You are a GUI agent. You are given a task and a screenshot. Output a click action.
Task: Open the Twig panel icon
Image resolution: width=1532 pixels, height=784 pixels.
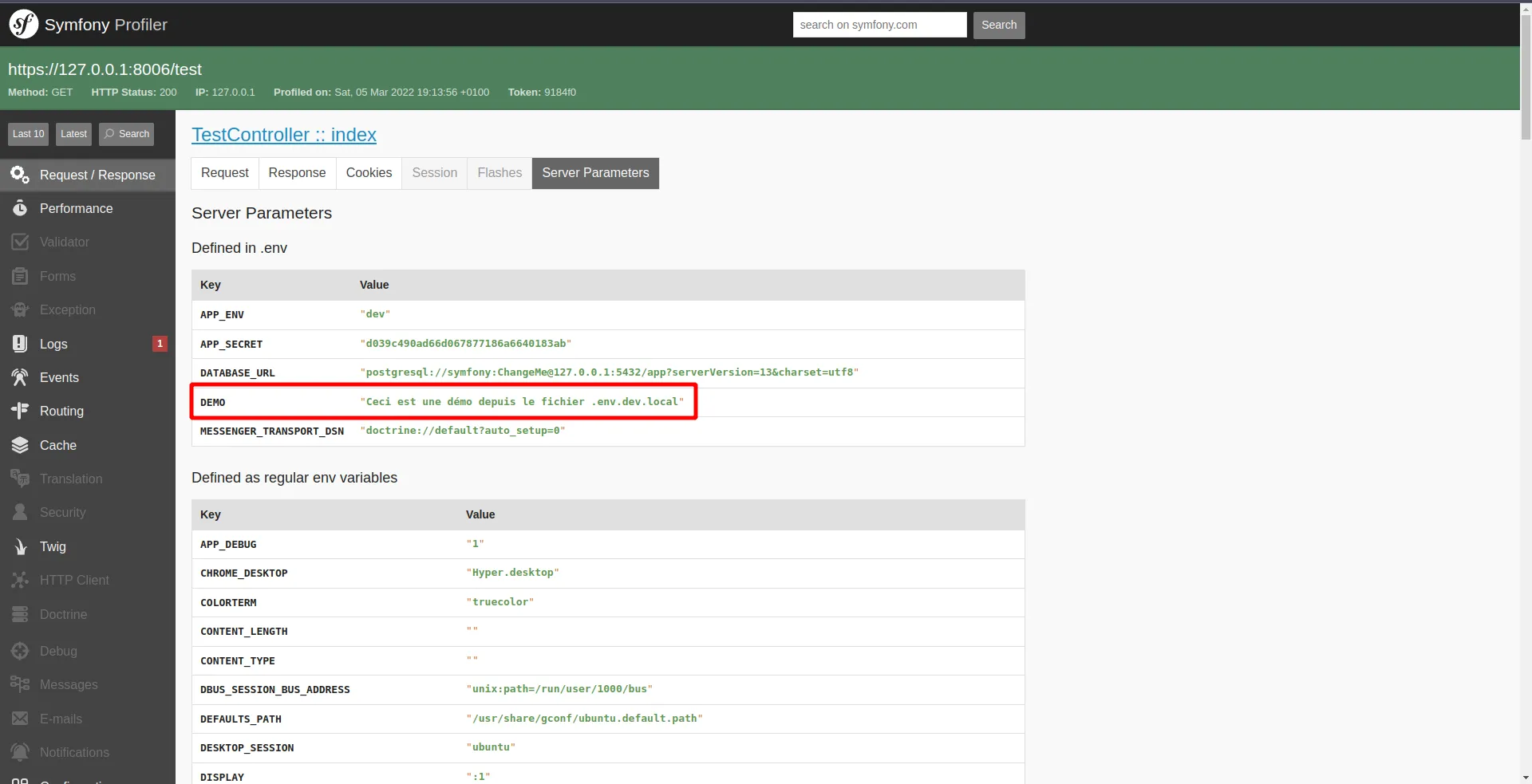coord(20,546)
